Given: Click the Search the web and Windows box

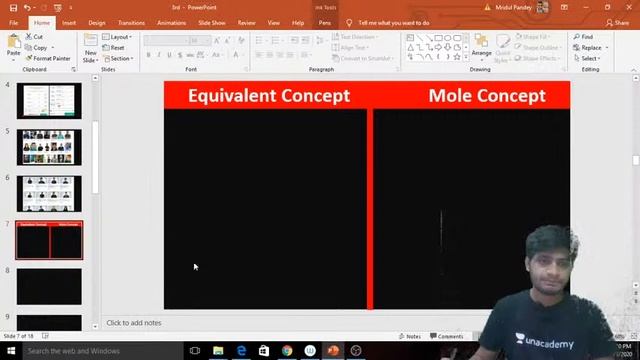Looking at the screenshot, I should pyautogui.click(x=103, y=351).
